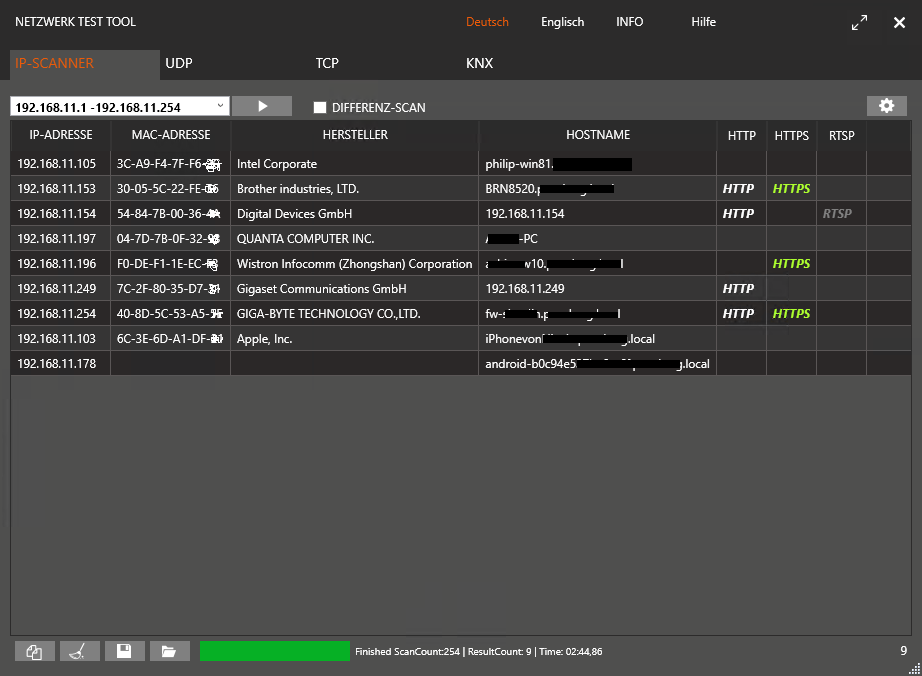Open the KNX tab

point(479,63)
